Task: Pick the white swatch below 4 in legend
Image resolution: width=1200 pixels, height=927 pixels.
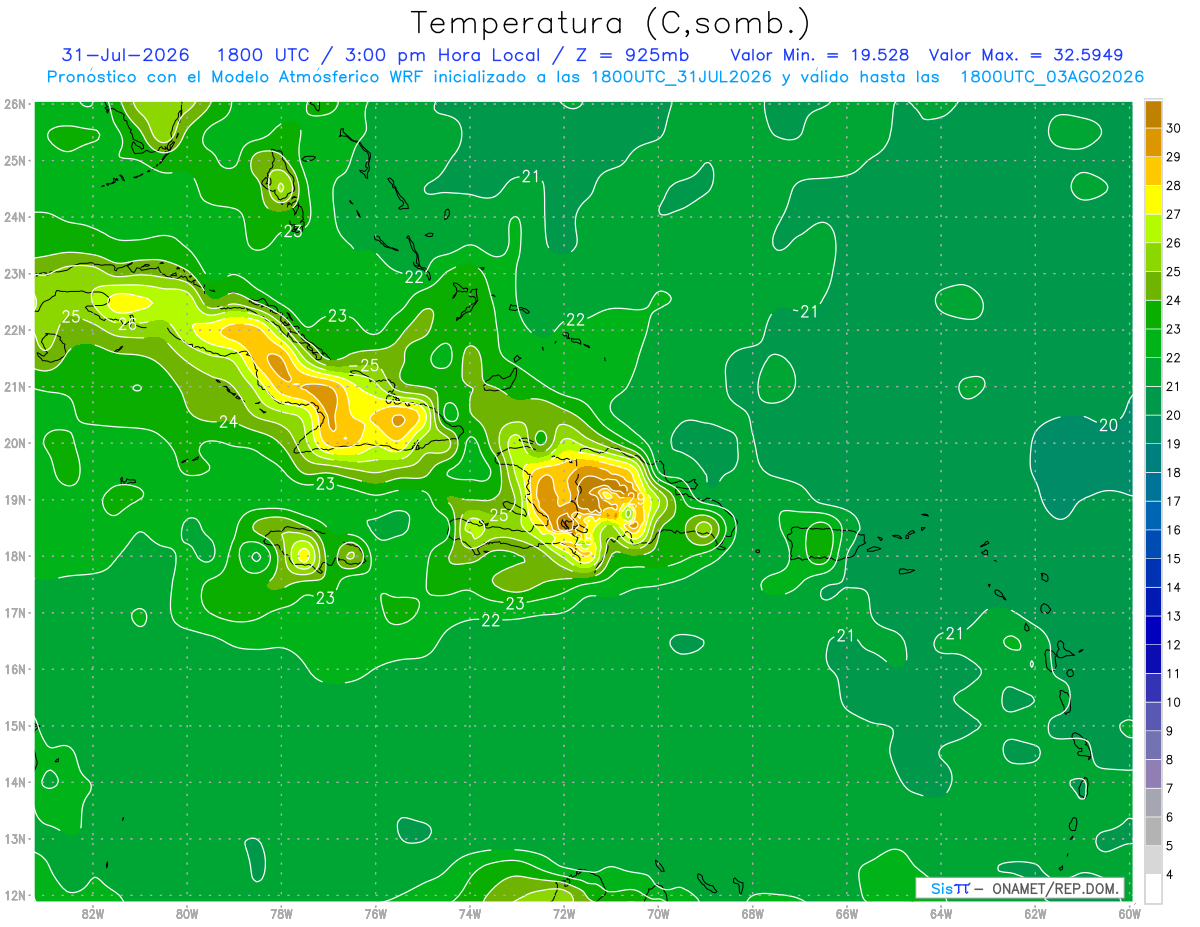Action: pos(1153,889)
